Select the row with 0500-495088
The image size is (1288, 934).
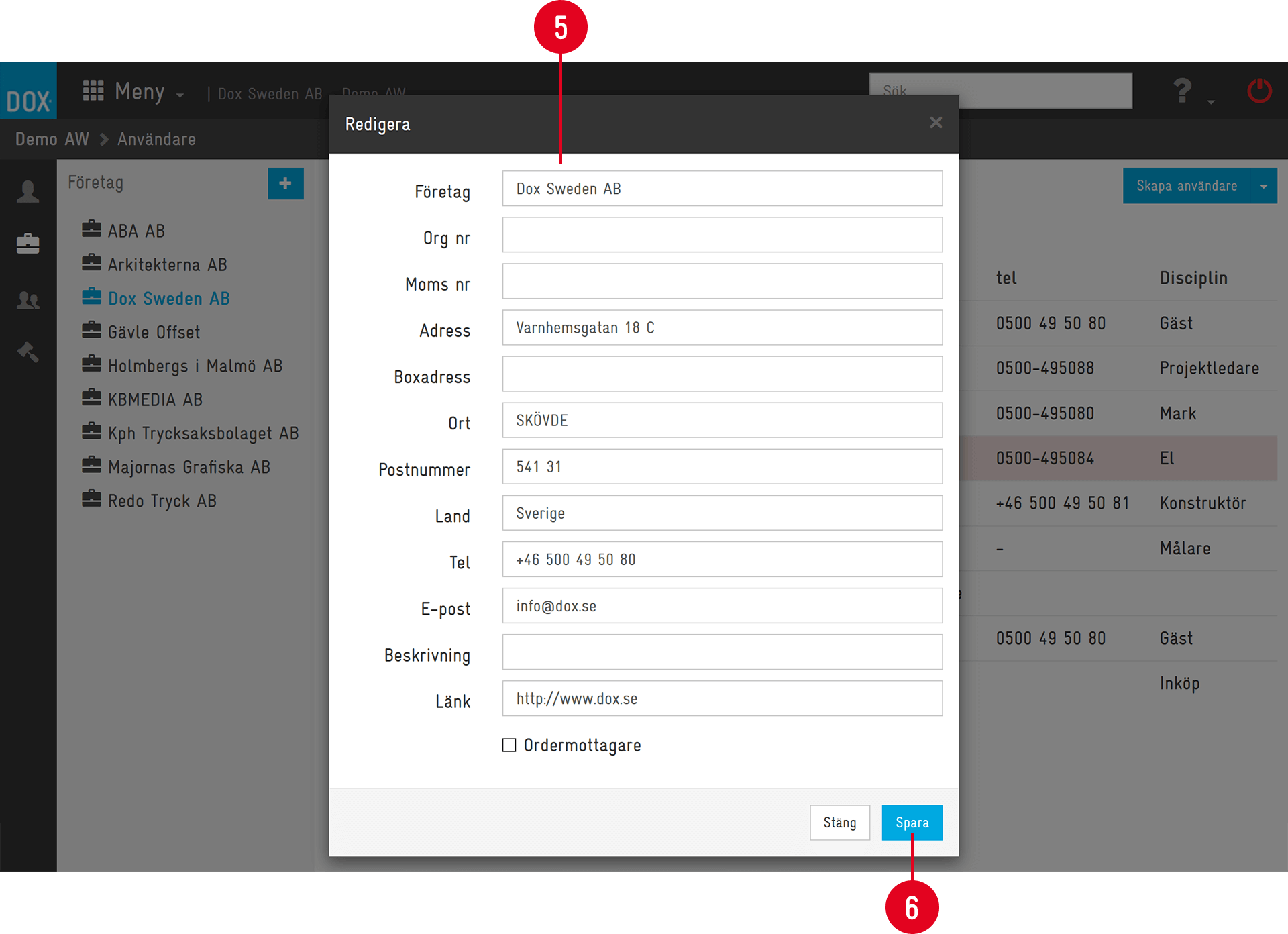pyautogui.click(x=1118, y=368)
